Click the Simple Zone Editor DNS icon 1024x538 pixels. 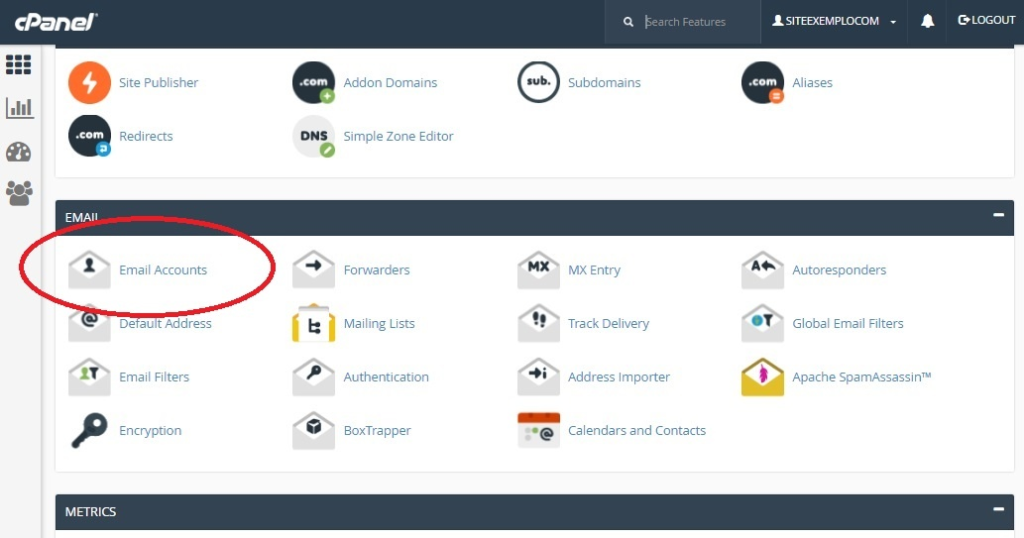(313, 137)
